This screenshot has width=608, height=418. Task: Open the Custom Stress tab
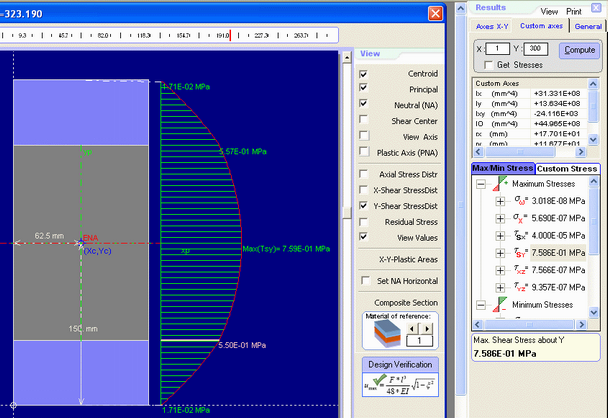click(567, 169)
